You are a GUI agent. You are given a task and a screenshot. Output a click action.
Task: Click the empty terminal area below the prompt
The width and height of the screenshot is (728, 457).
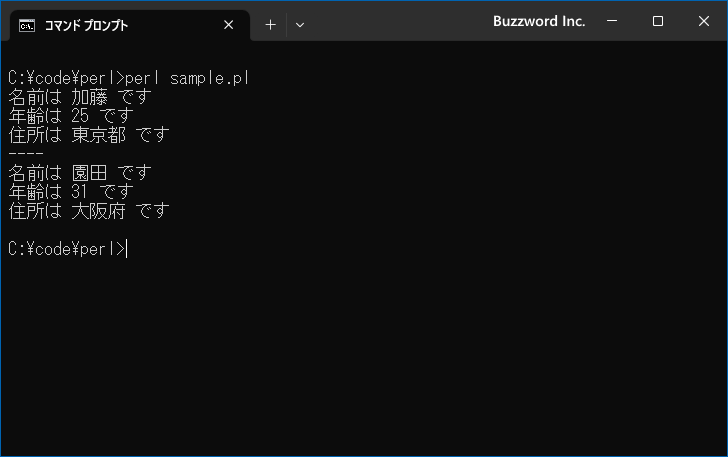click(x=364, y=358)
